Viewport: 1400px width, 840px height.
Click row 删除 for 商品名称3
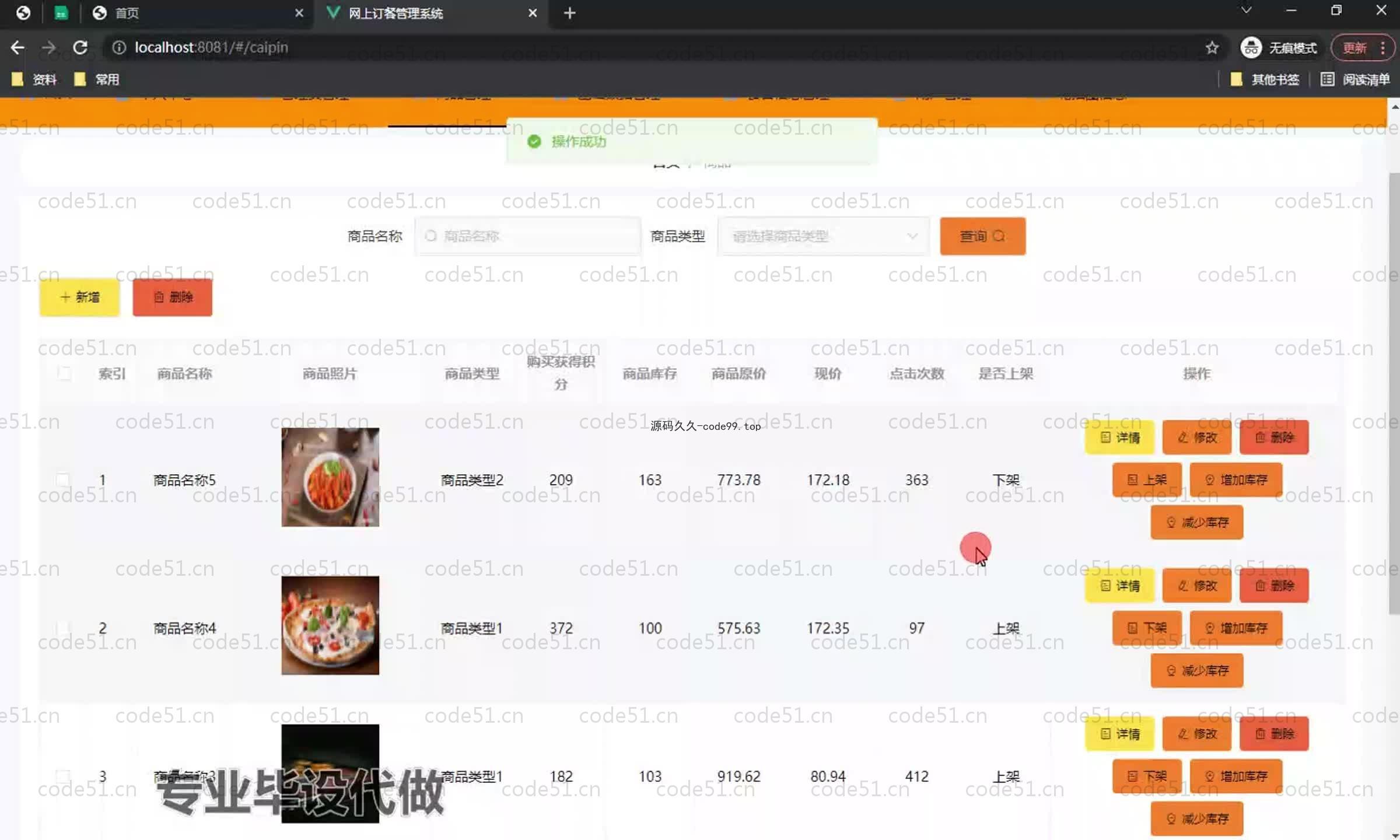click(1274, 733)
